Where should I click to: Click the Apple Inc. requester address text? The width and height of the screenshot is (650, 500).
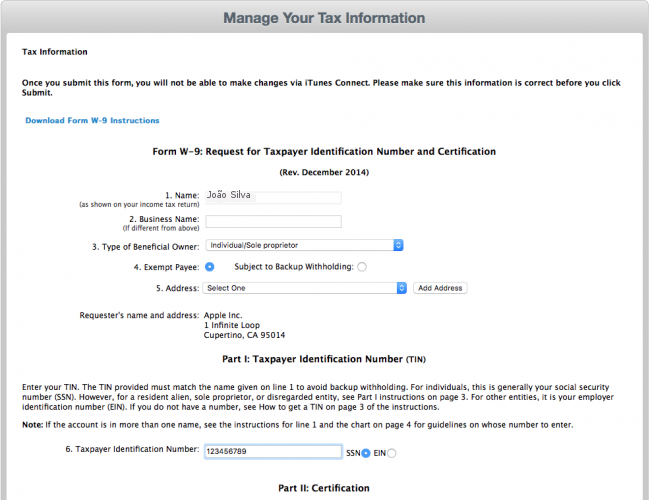[x=244, y=325]
